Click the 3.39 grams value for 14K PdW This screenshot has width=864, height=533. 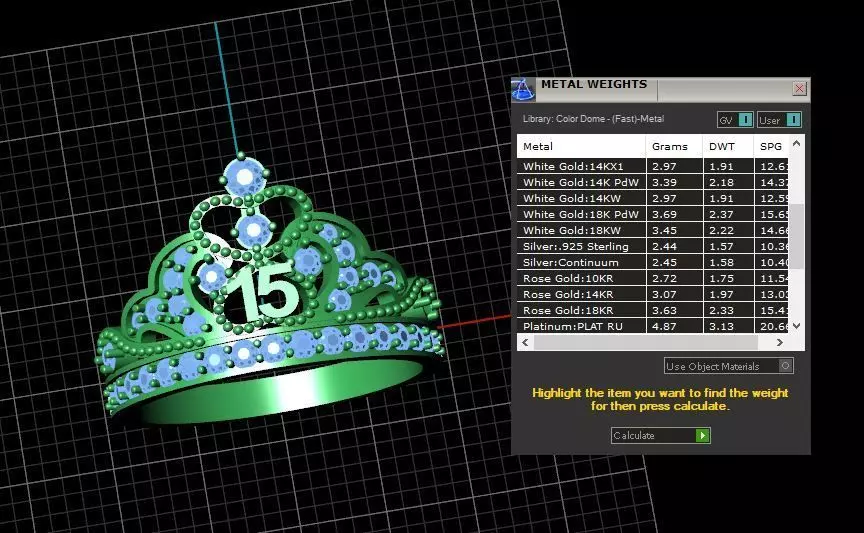pos(664,182)
